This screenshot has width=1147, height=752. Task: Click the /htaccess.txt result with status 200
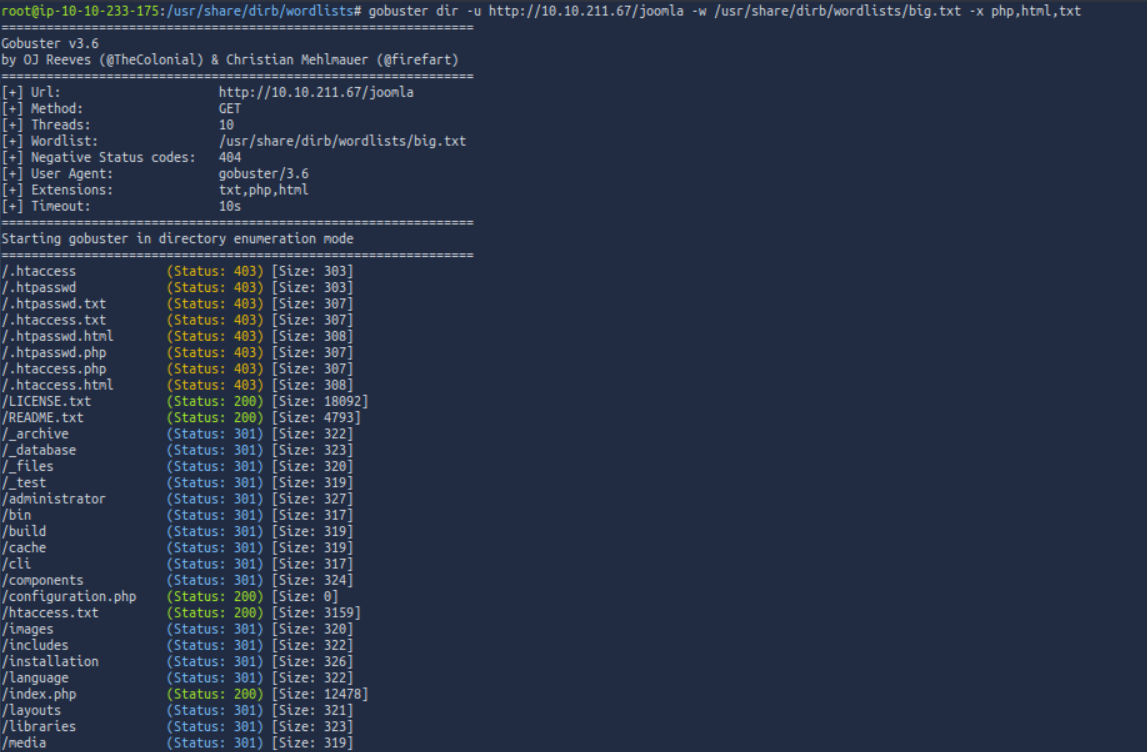(x=51, y=613)
